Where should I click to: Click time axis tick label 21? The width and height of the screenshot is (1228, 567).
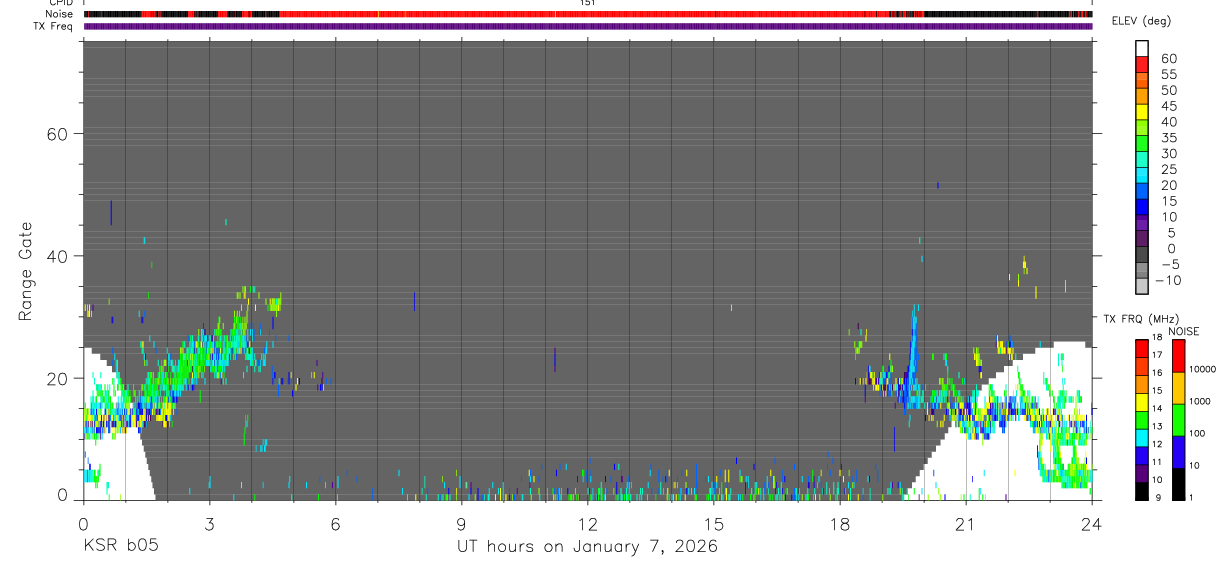pos(965,523)
